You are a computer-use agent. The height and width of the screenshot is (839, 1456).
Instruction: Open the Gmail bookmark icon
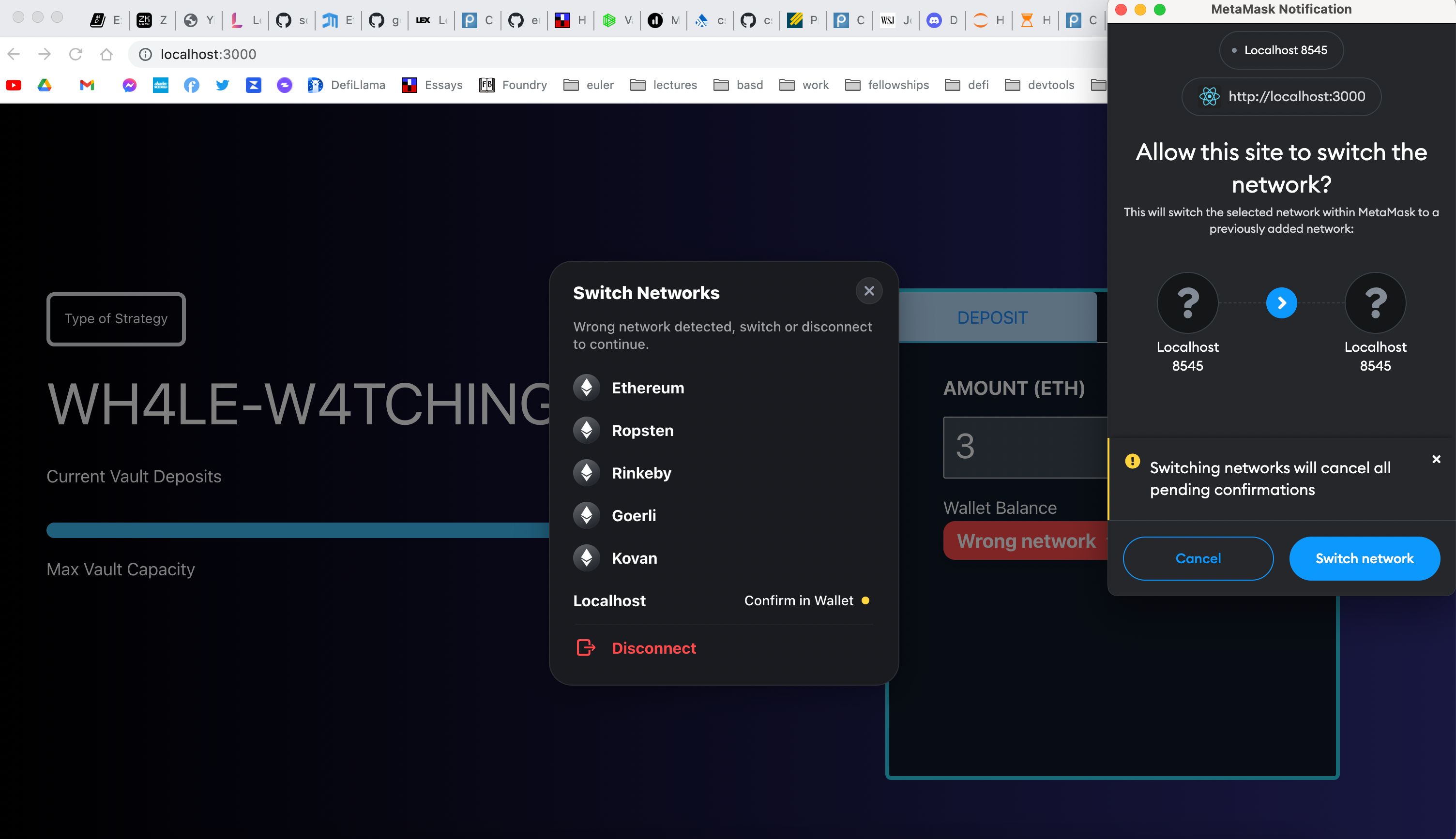pyautogui.click(x=87, y=85)
